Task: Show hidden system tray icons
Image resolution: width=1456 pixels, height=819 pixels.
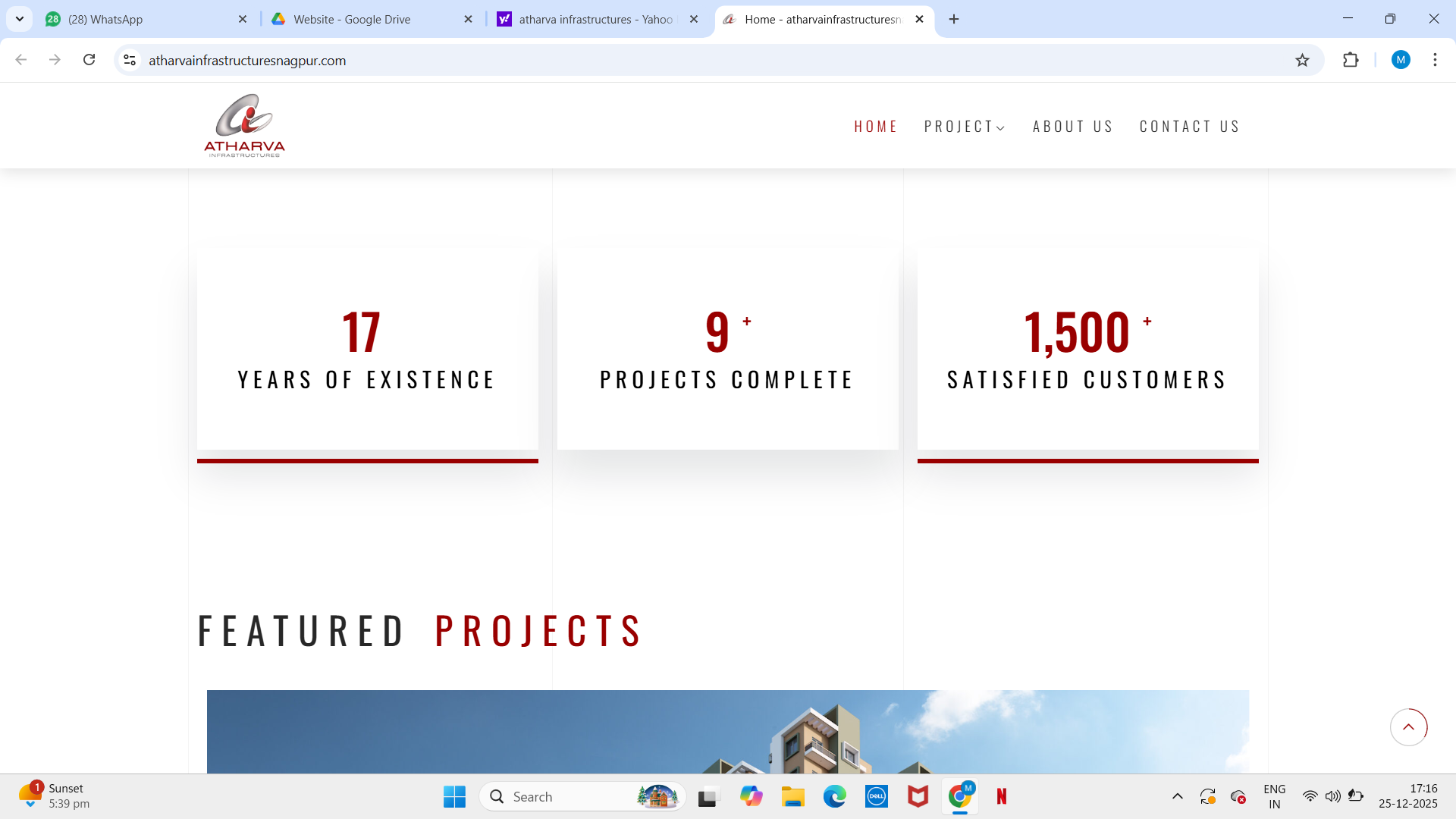Action: click(x=1177, y=796)
